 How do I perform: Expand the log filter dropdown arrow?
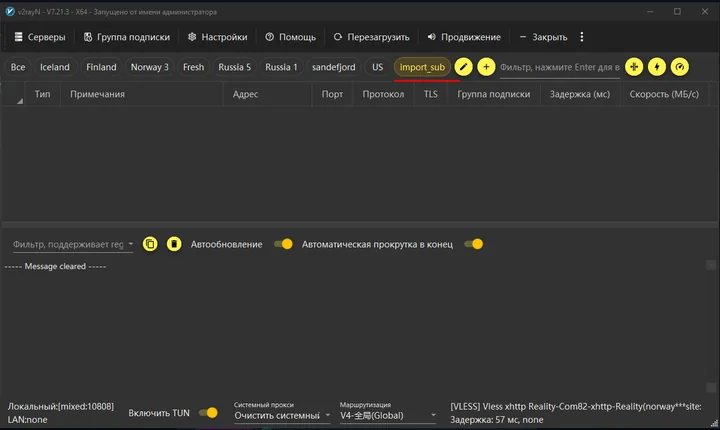[130, 244]
